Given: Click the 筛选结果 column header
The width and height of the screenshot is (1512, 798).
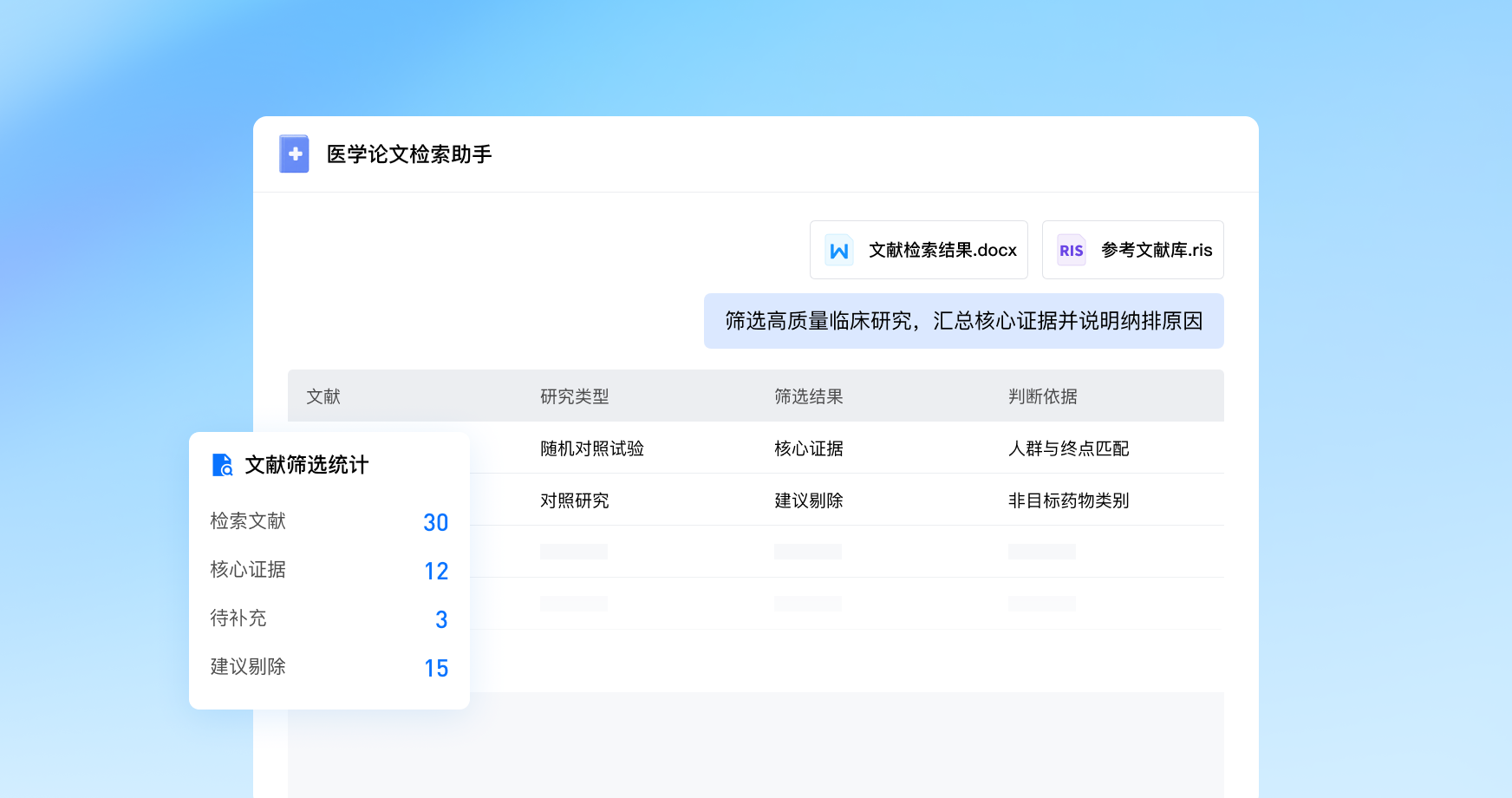Looking at the screenshot, I should coord(809,396).
